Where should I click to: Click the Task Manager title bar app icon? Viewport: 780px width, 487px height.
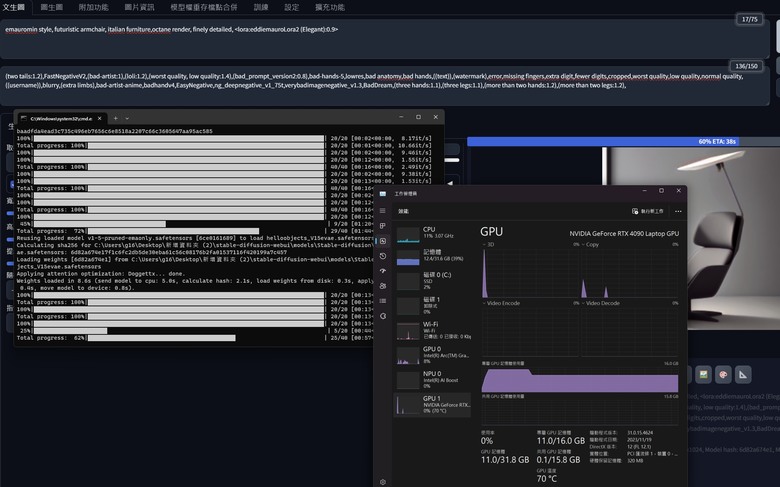[x=383, y=194]
